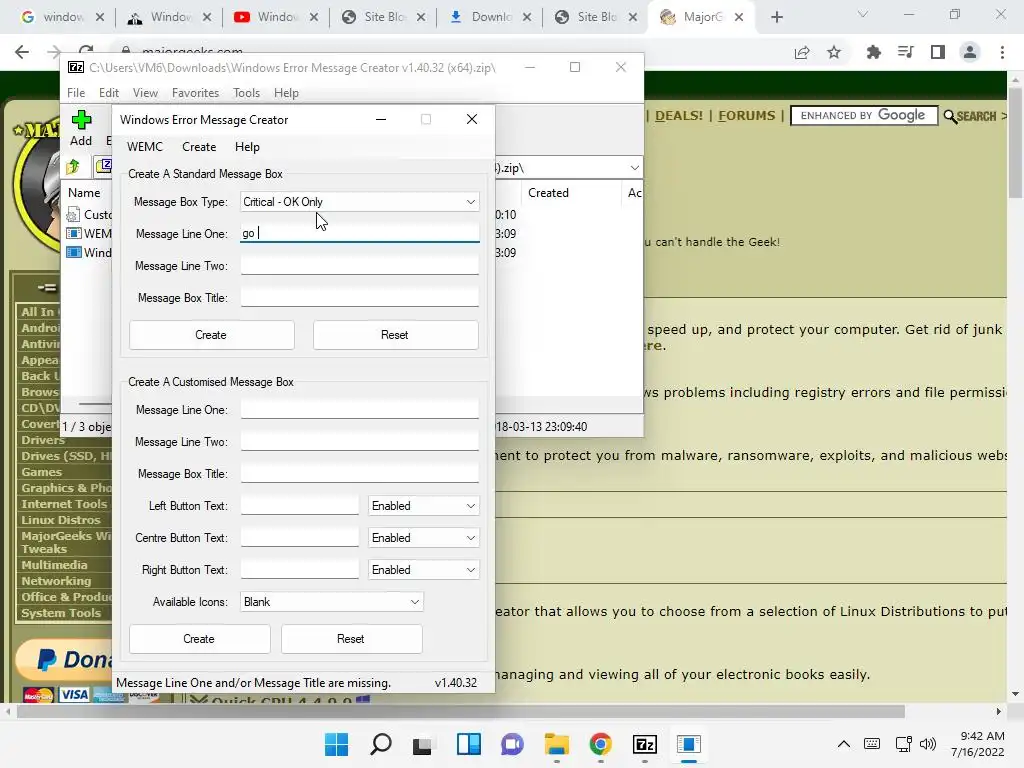Open the Create menu in Message Creator

pos(199,147)
